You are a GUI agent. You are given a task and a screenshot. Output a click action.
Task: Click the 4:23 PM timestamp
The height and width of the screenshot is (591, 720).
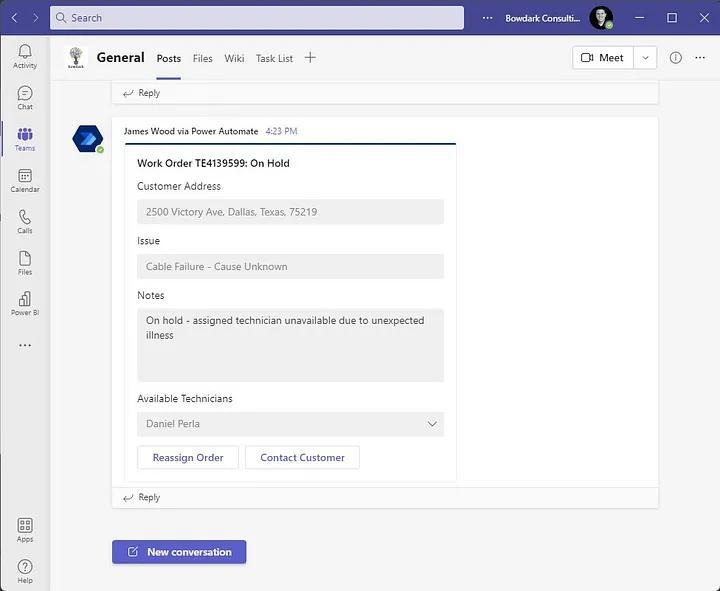point(281,131)
